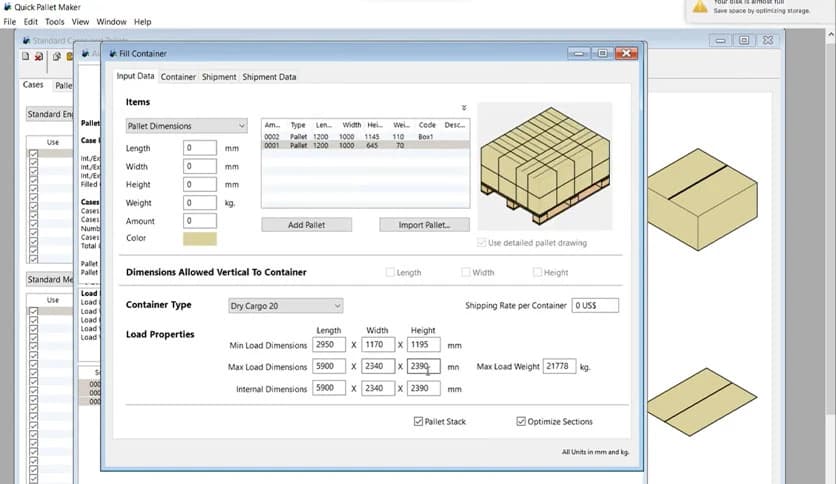Click the Import Pallet button
The height and width of the screenshot is (484, 836).
click(x=424, y=225)
